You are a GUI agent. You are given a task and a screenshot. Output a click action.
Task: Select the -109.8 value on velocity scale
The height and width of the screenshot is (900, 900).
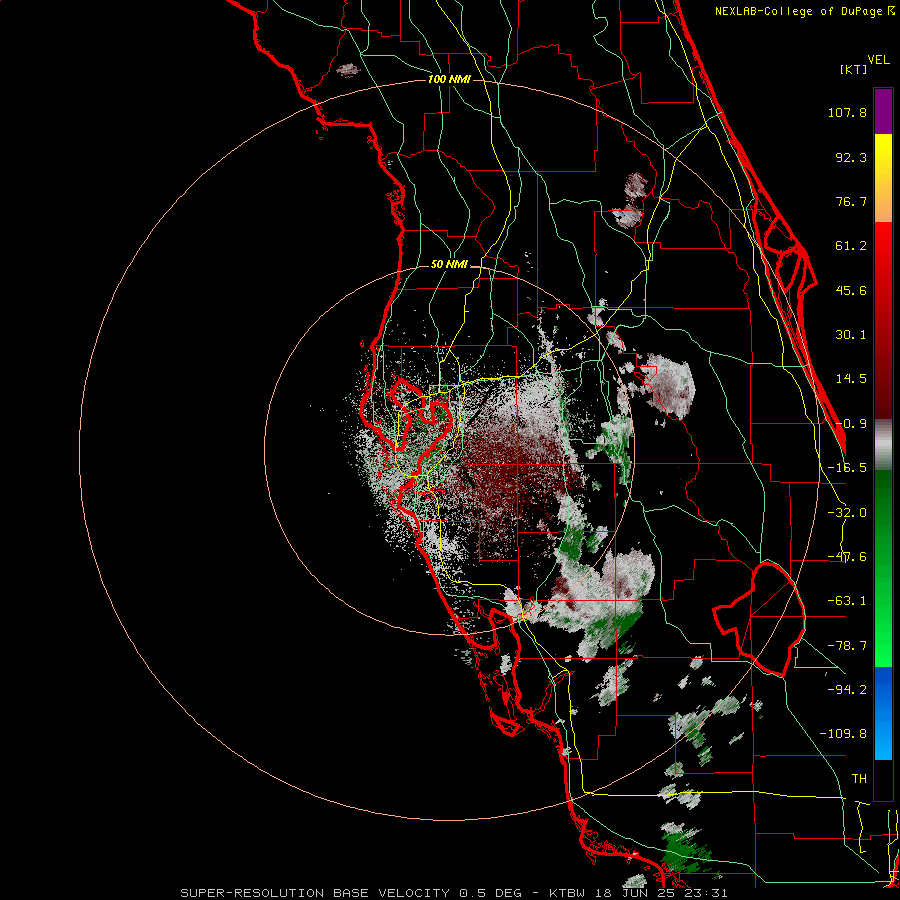(843, 734)
